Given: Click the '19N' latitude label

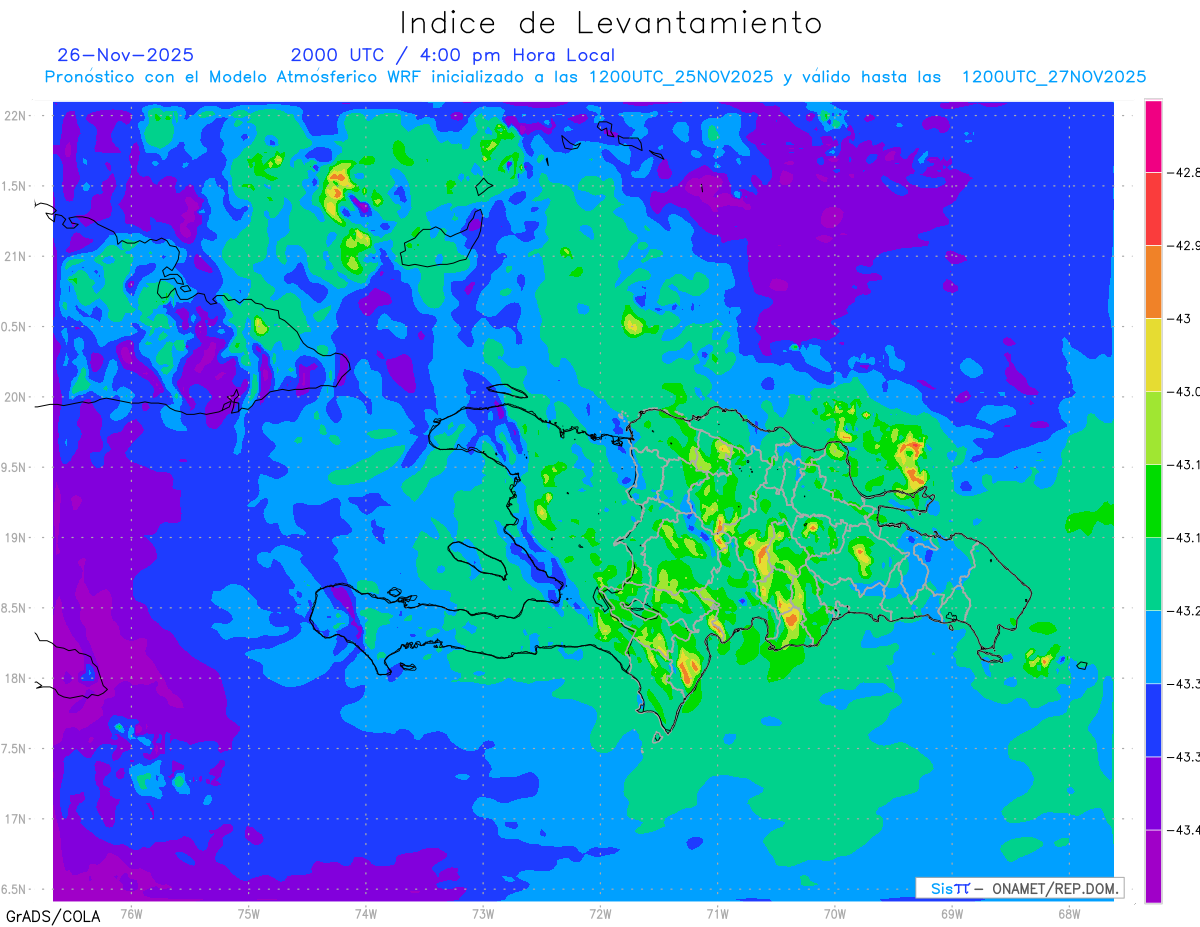Looking at the screenshot, I should pyautogui.click(x=16, y=538).
